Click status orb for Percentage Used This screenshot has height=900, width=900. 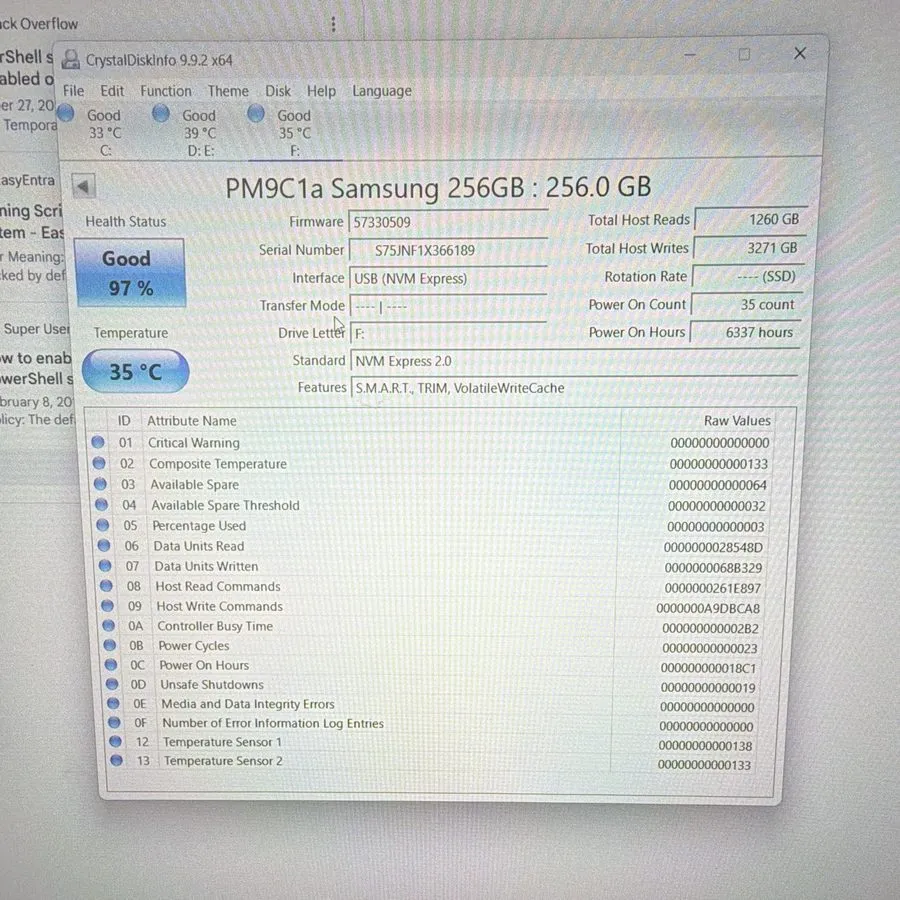(103, 525)
